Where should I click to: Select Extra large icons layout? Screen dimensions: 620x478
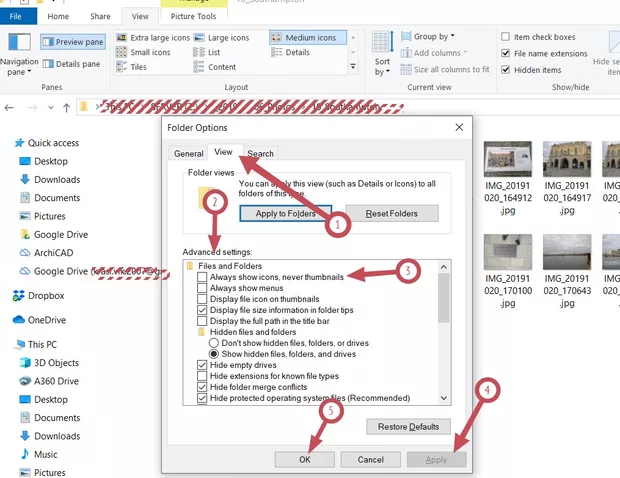pyautogui.click(x=123, y=38)
